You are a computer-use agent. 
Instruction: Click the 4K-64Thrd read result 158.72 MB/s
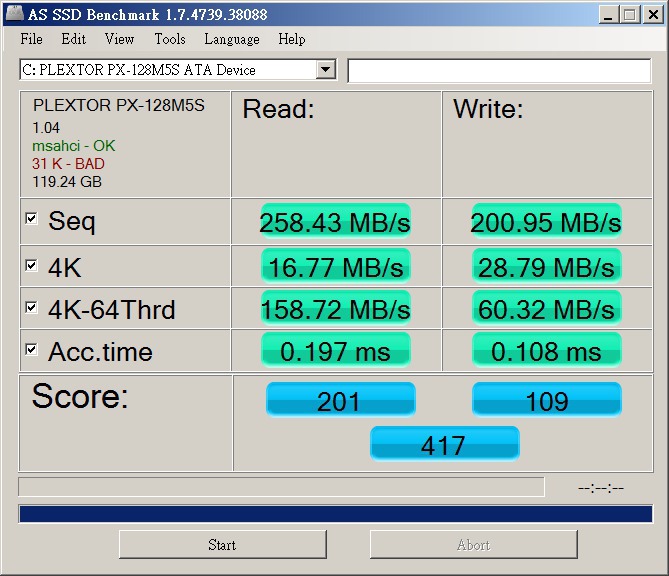(x=335, y=308)
